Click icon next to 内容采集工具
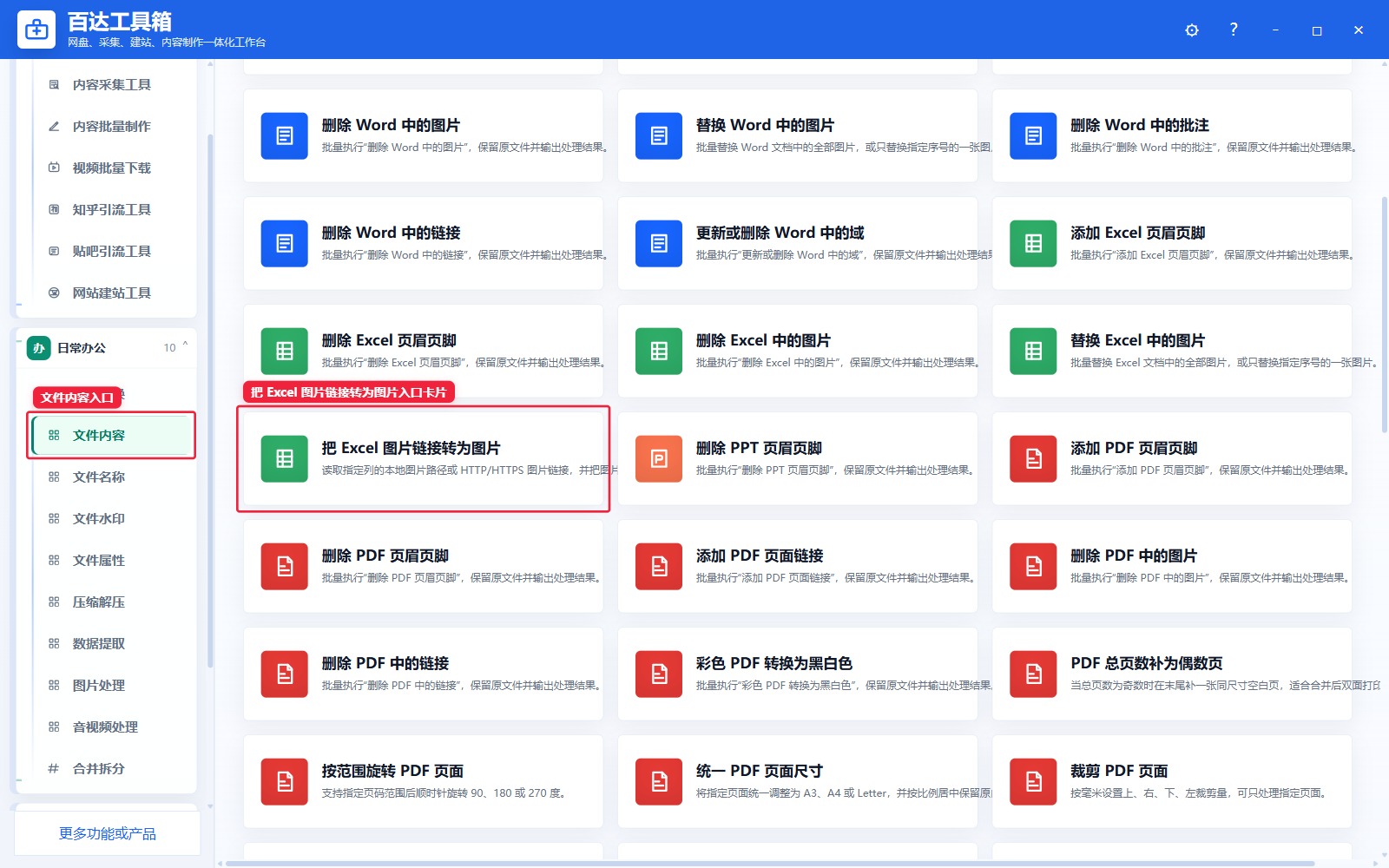 coord(54,84)
